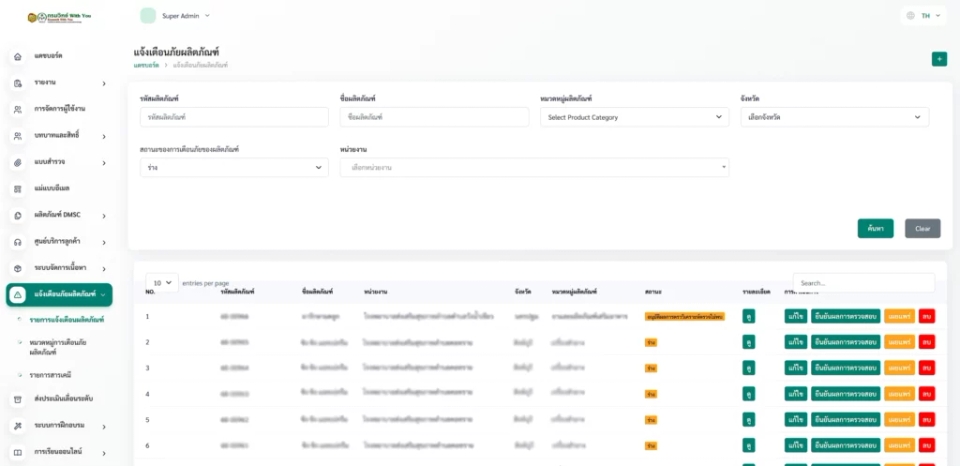
Task: Click the home dashboard icon in sidebar
Action: point(18,56)
